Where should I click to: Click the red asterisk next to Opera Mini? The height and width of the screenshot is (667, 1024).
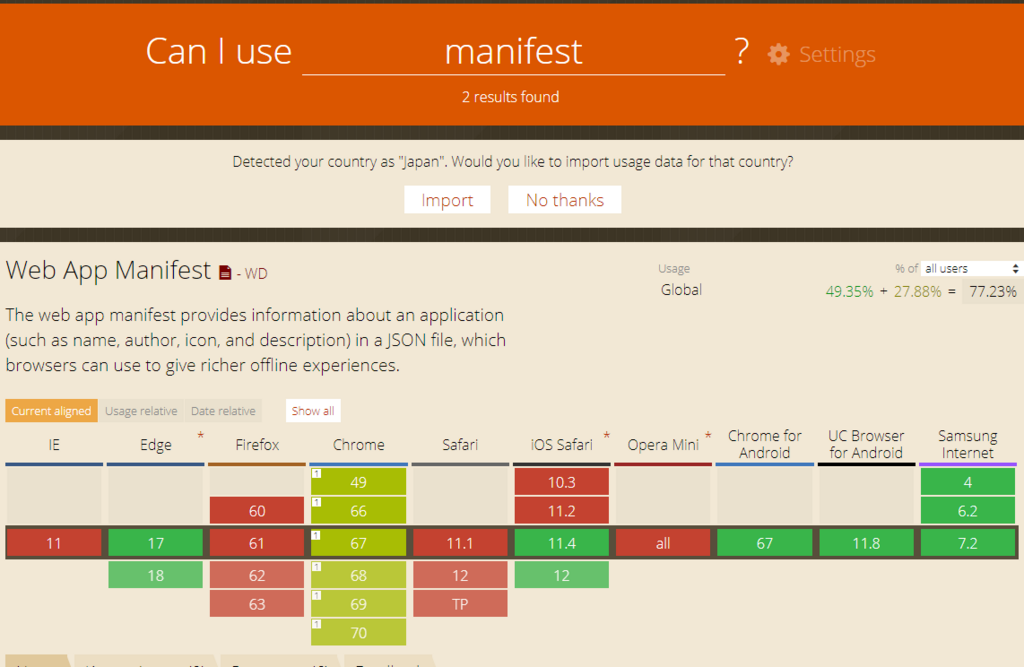[708, 436]
